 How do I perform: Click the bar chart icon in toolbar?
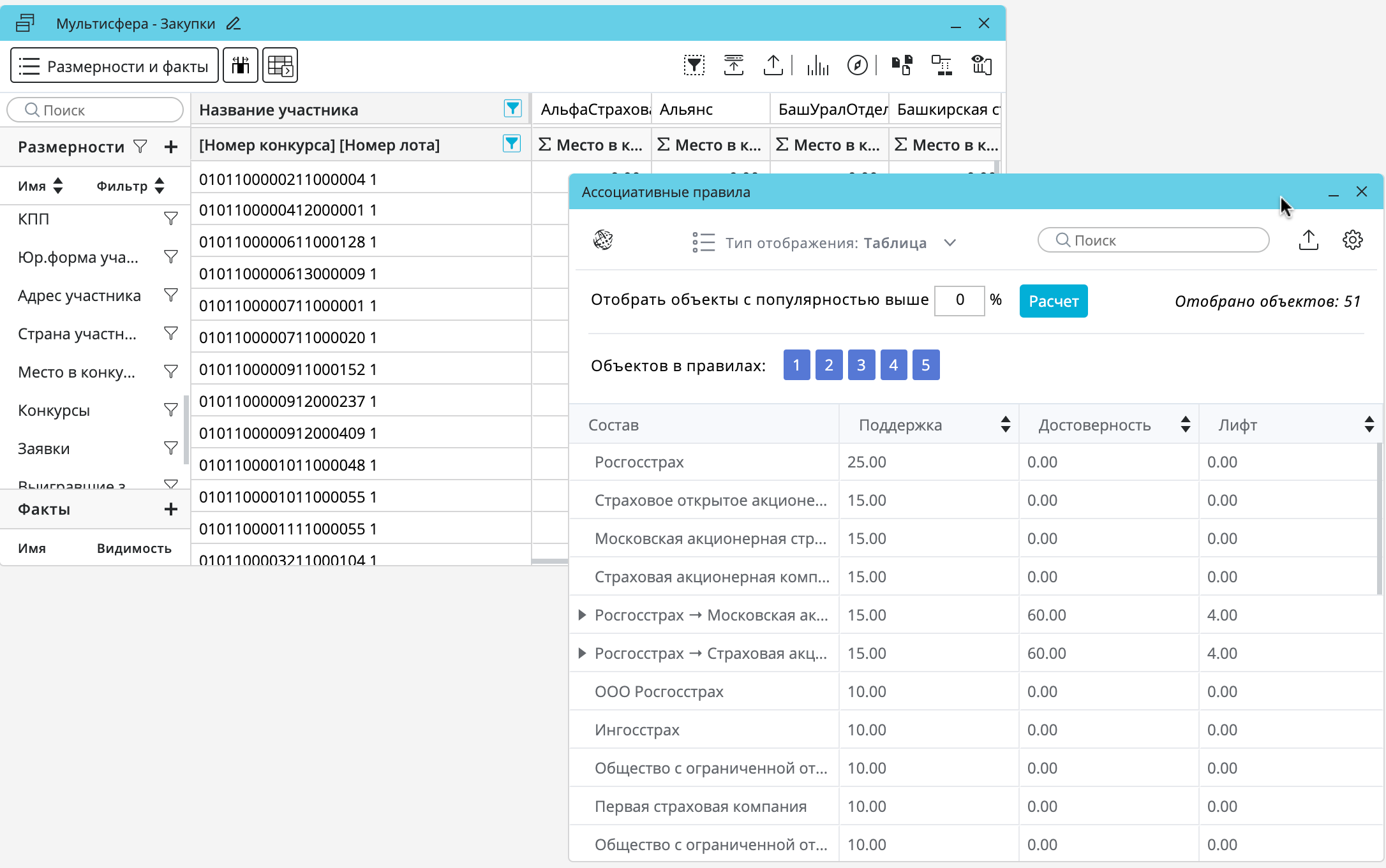click(x=817, y=65)
